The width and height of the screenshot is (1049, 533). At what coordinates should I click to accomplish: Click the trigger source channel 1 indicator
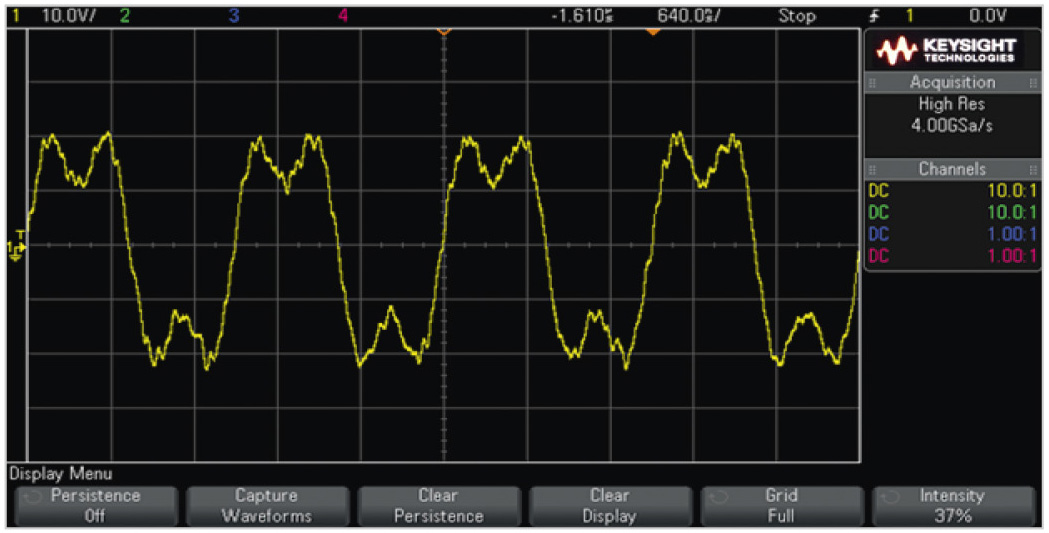[911, 16]
